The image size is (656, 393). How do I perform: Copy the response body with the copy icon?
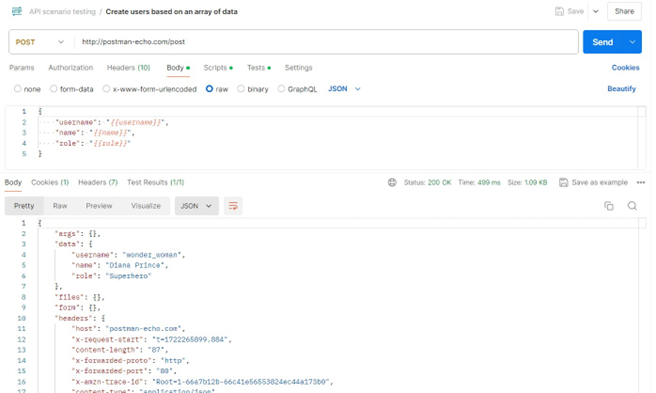pyautogui.click(x=609, y=206)
